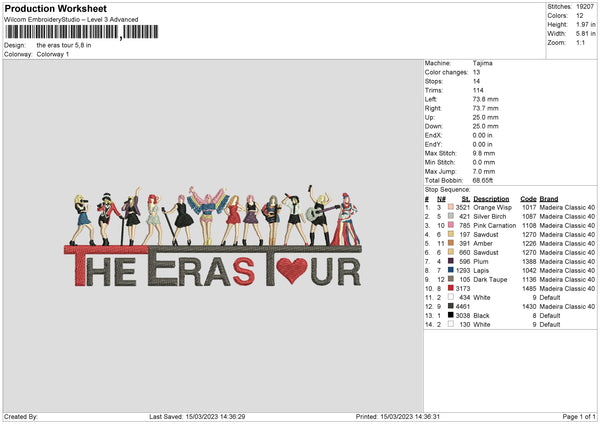The height and width of the screenshot is (424, 600).
Task: Click the Stitches value 19207
Action: click(x=585, y=7)
